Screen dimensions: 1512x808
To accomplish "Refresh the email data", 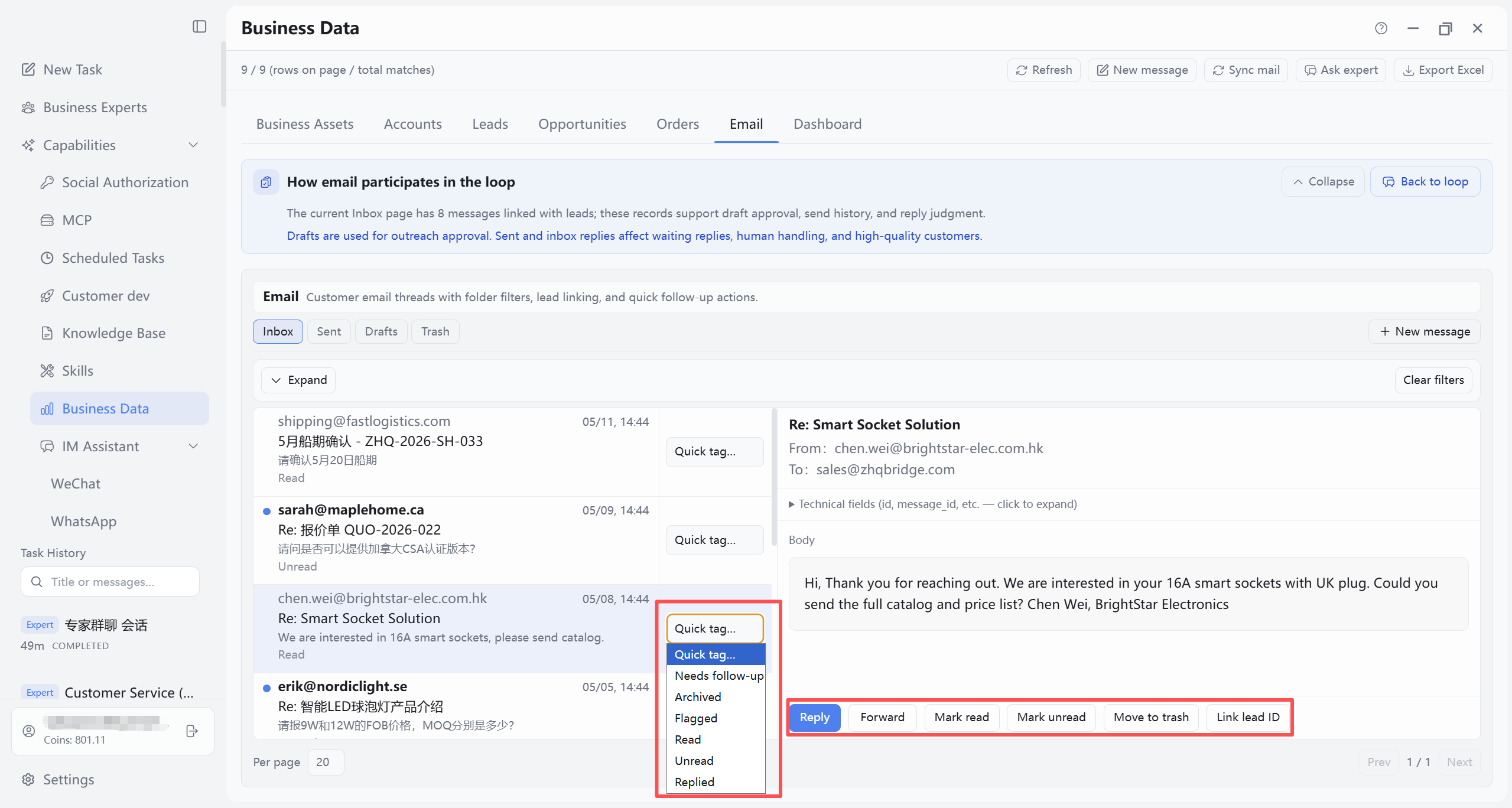I will pos(1043,70).
